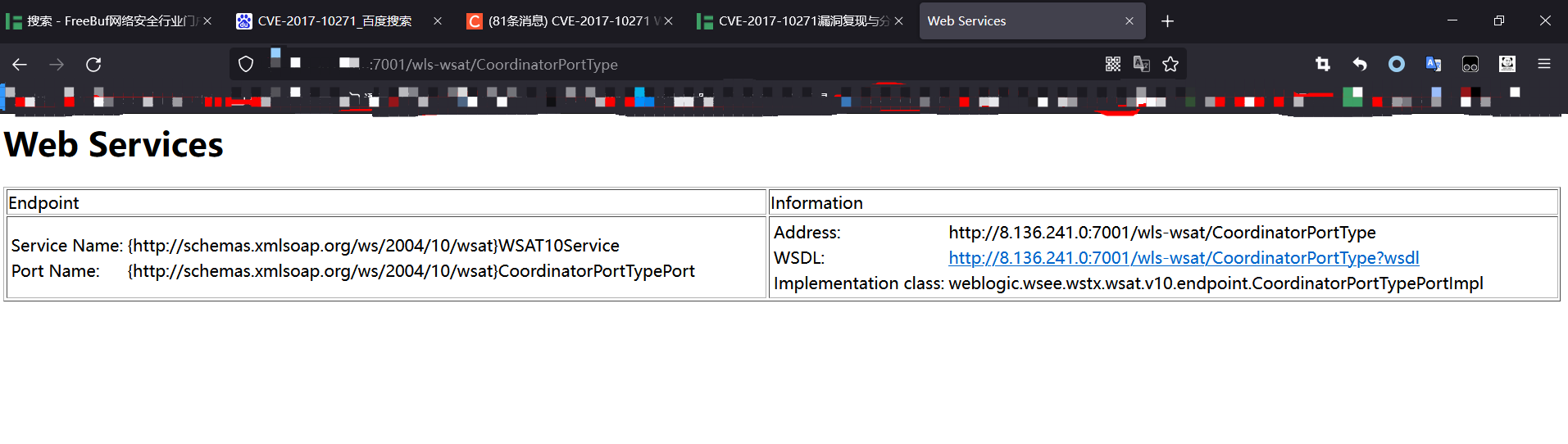Click the 'Implementation class:' label
This screenshot has width=1568, height=444.
859,283
